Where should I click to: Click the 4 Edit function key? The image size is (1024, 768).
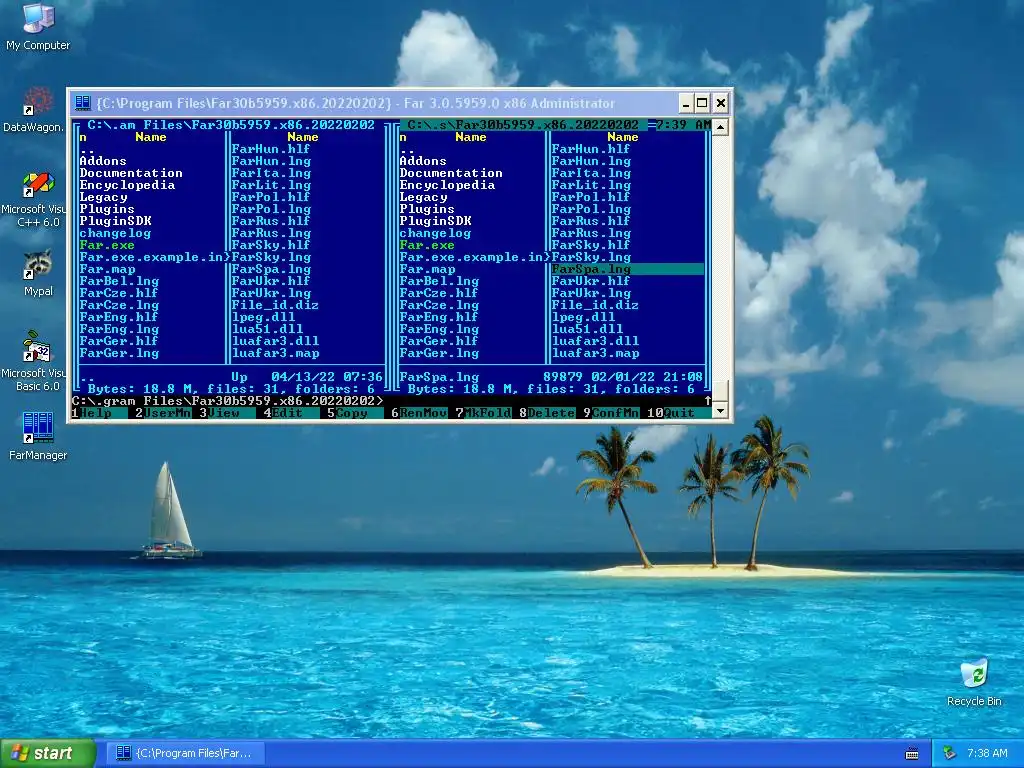[x=291, y=413]
